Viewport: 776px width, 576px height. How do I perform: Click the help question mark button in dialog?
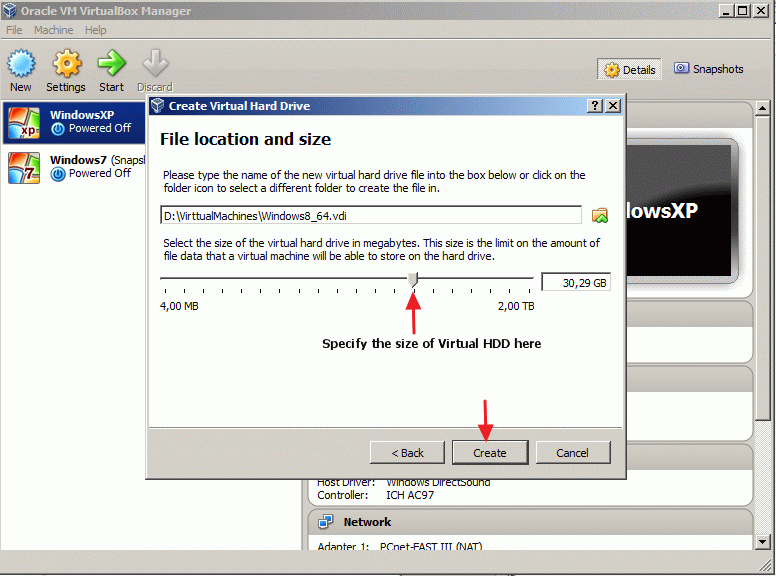[595, 105]
